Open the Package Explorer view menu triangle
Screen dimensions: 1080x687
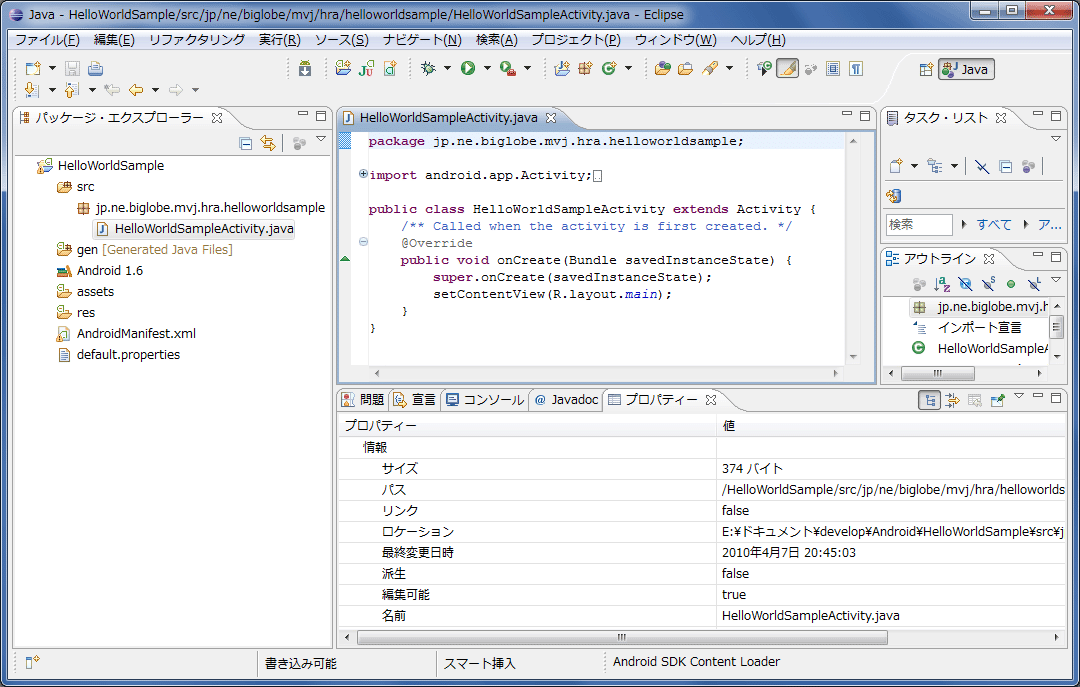tap(321, 139)
